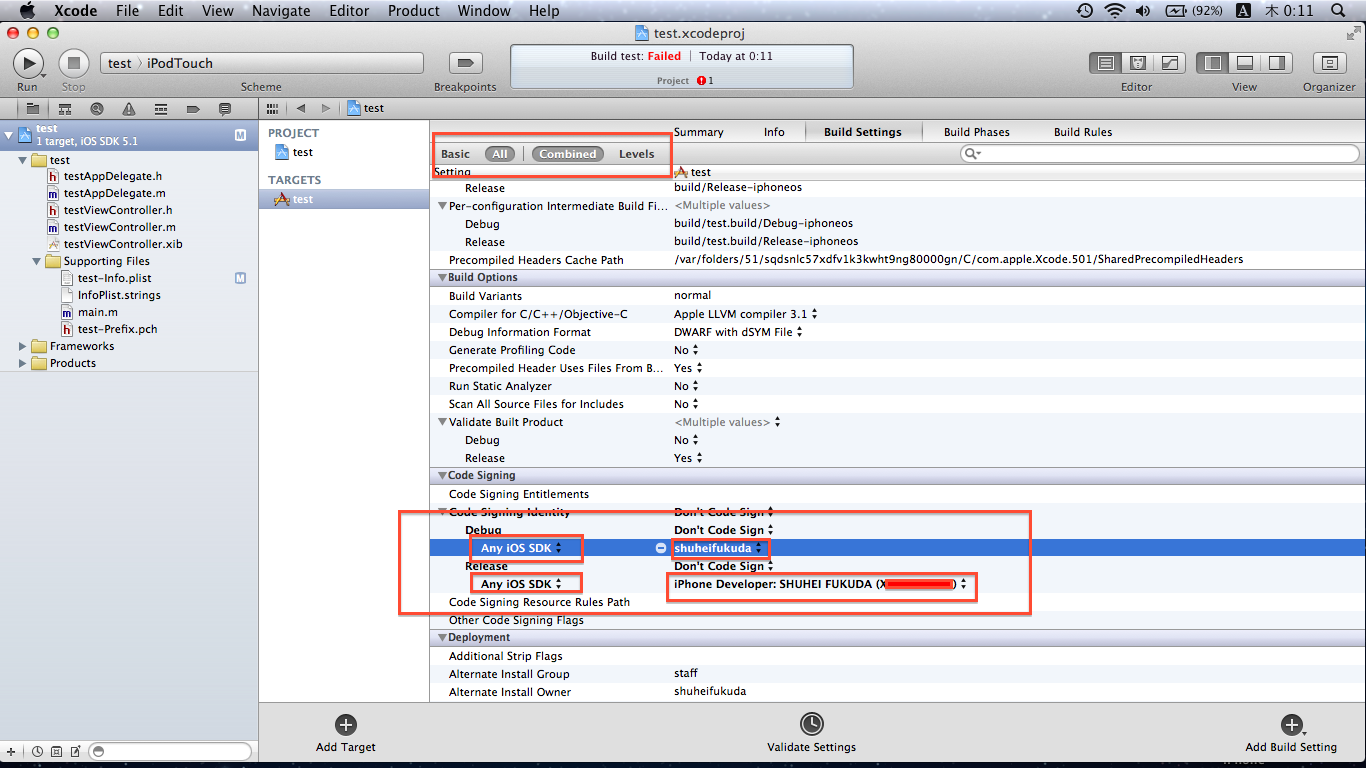Collapse the Validate Built Product setting
The width and height of the screenshot is (1366, 768).
(x=443, y=422)
